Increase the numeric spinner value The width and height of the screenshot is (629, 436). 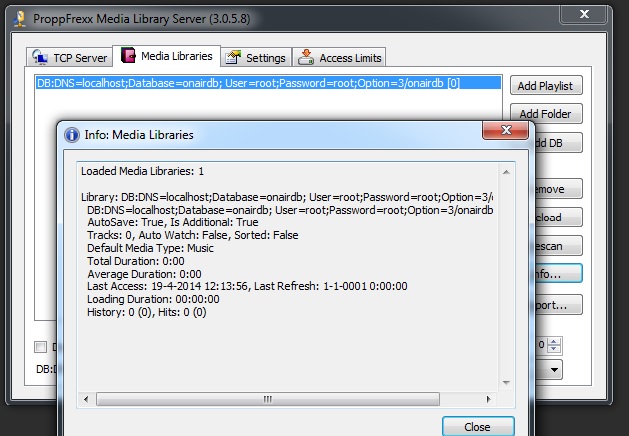point(554,341)
